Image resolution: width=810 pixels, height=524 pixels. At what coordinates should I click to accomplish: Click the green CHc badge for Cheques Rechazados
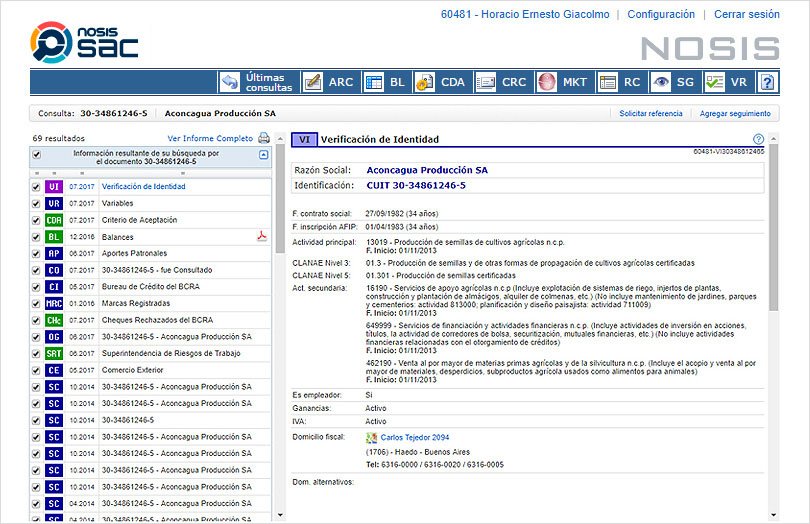[54, 320]
